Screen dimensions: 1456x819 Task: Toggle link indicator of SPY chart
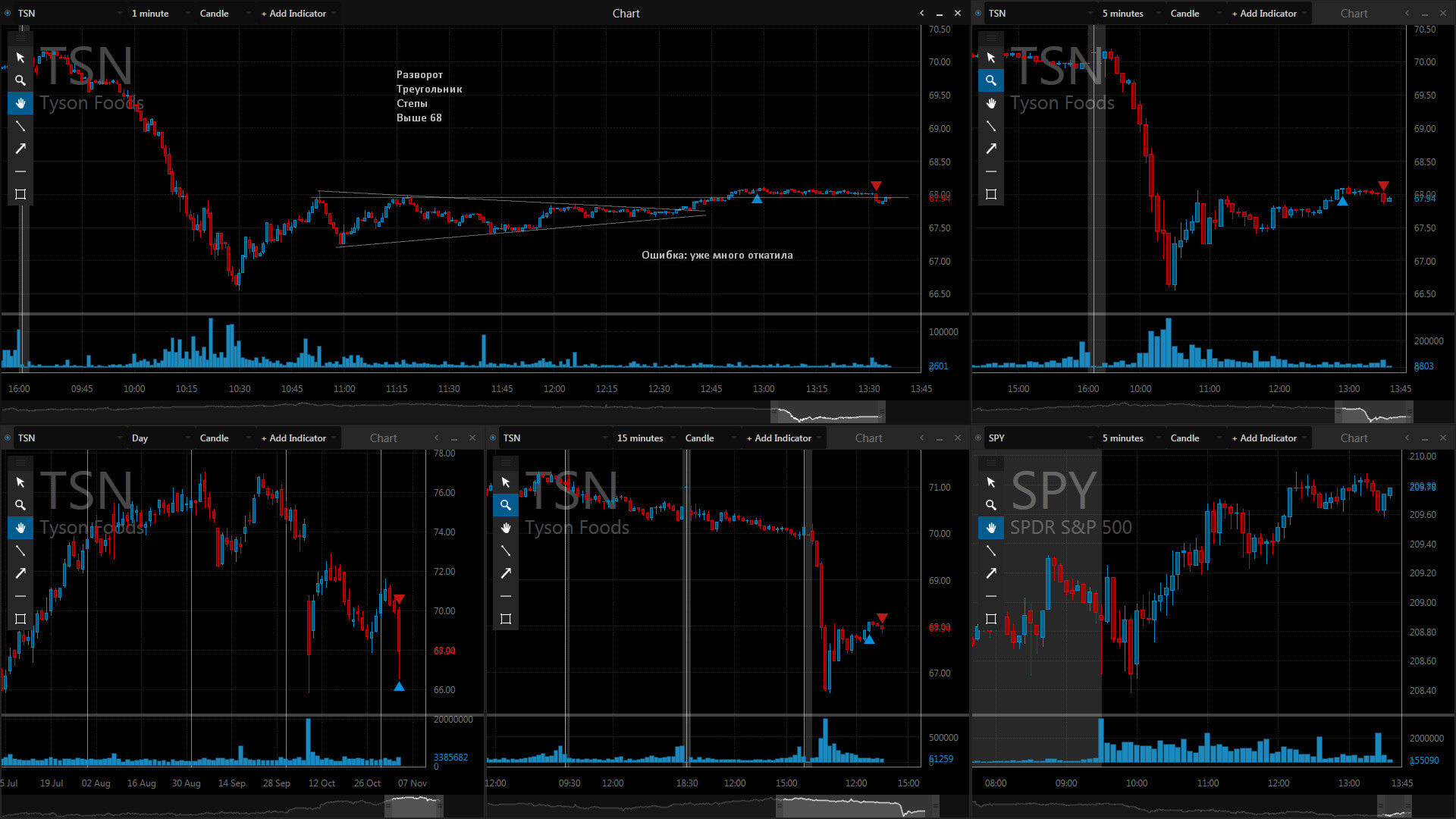pos(978,438)
